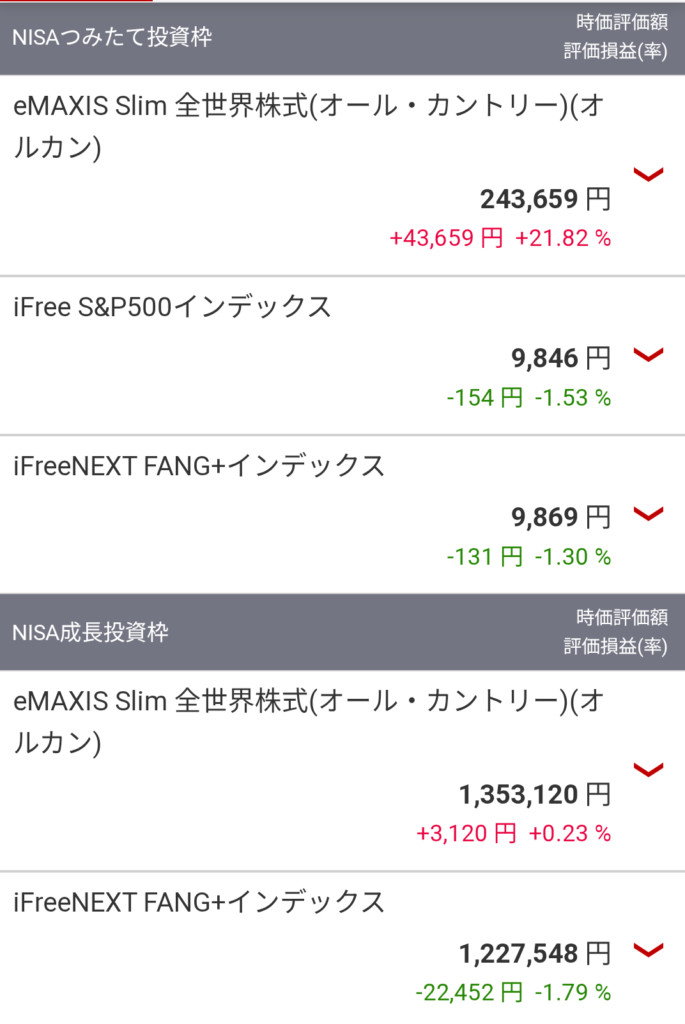Expand the 1,227,548 円 FANG+ row chevron
The height and width of the screenshot is (1024, 685).
[x=649, y=949]
